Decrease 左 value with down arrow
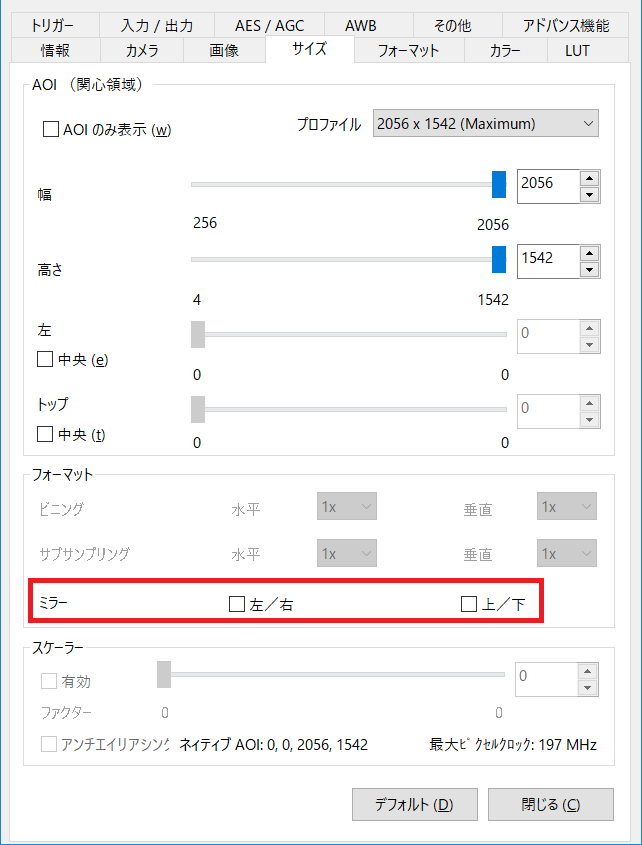 tap(590, 344)
